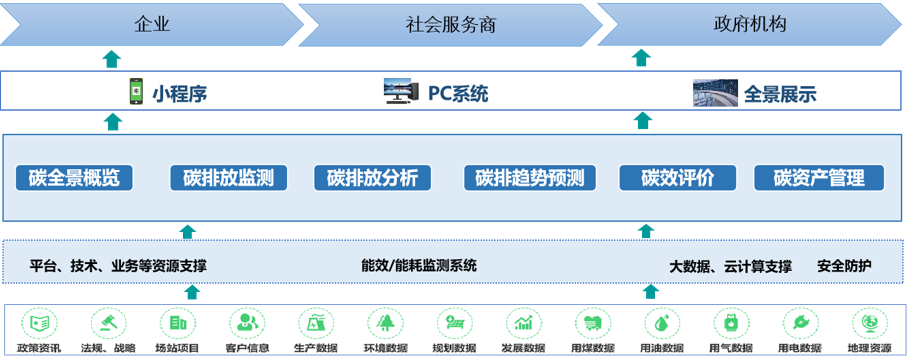Image resolution: width=911 pixels, height=361 pixels.
Task: Open the 碳排趋势预测 button
Action: [530, 178]
